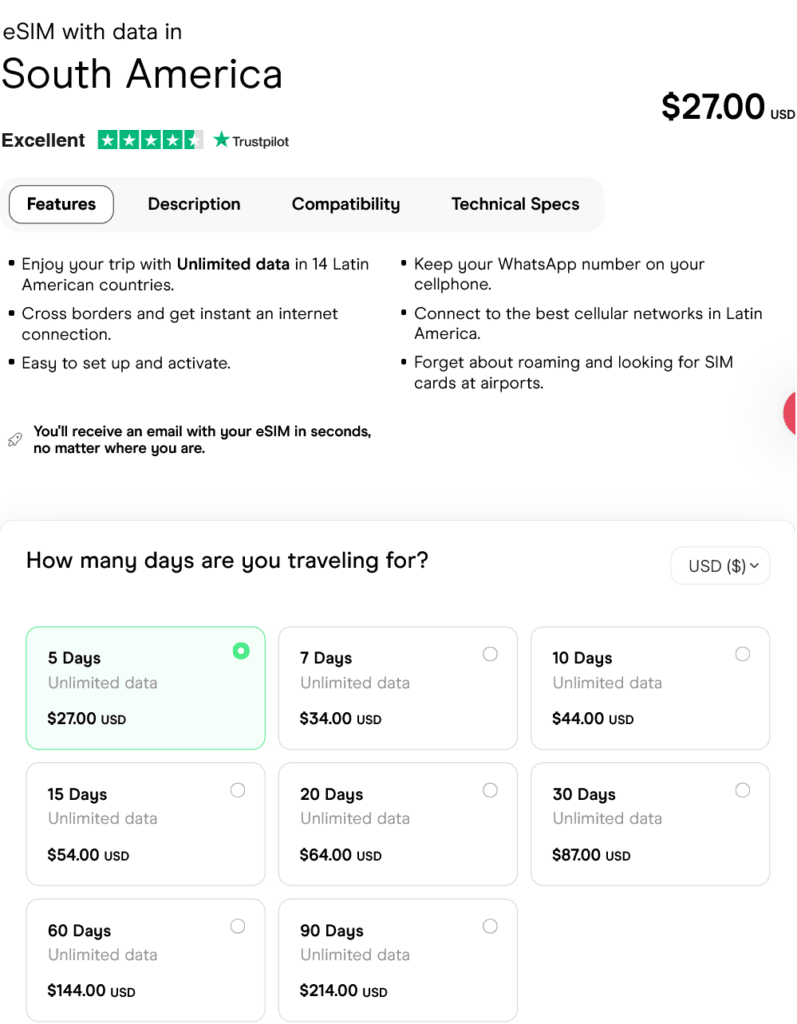The image size is (797, 1024).
Task: Click the red floating bubble at right edge
Action: 790,413
